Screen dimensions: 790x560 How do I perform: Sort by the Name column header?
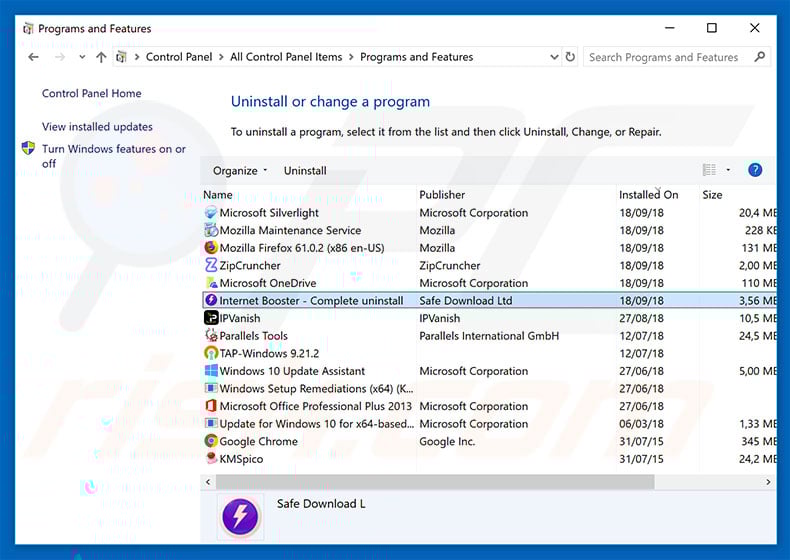pyautogui.click(x=218, y=195)
